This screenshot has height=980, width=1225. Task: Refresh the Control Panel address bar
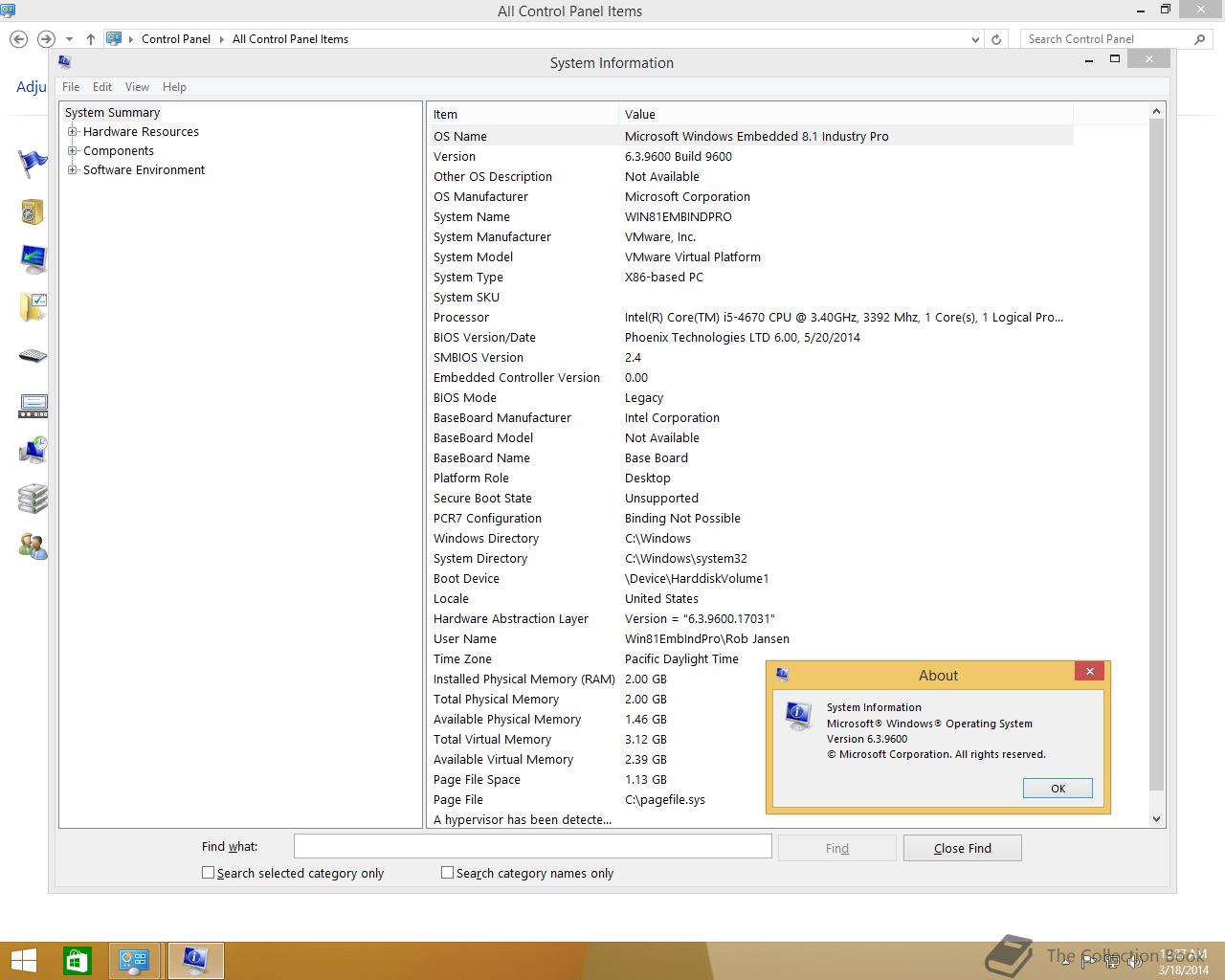(996, 39)
